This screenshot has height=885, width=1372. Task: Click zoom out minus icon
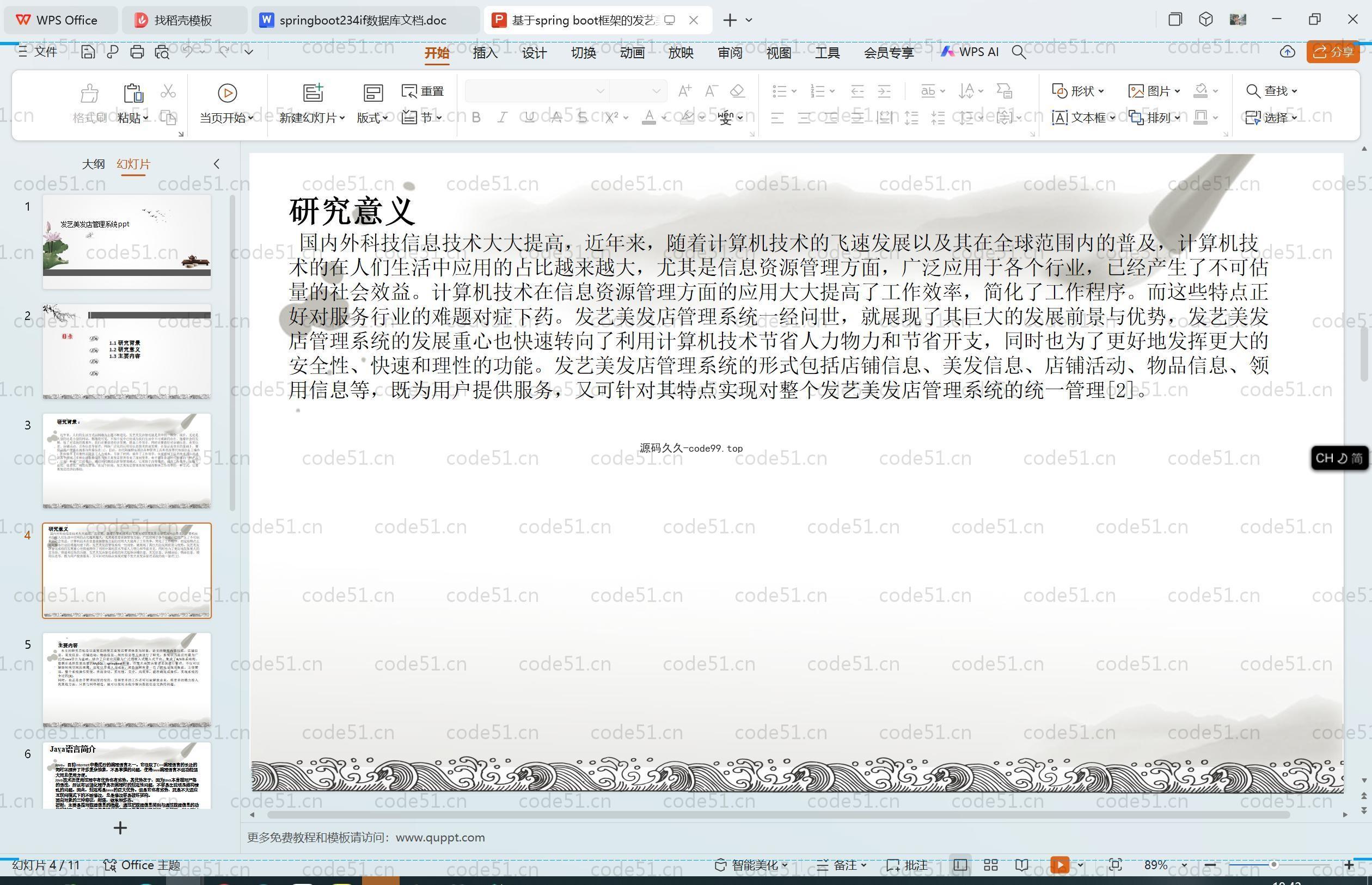[x=1210, y=865]
